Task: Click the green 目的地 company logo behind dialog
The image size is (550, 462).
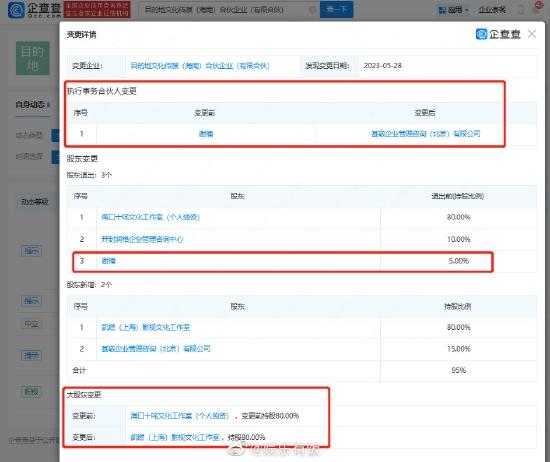Action: tap(33, 58)
